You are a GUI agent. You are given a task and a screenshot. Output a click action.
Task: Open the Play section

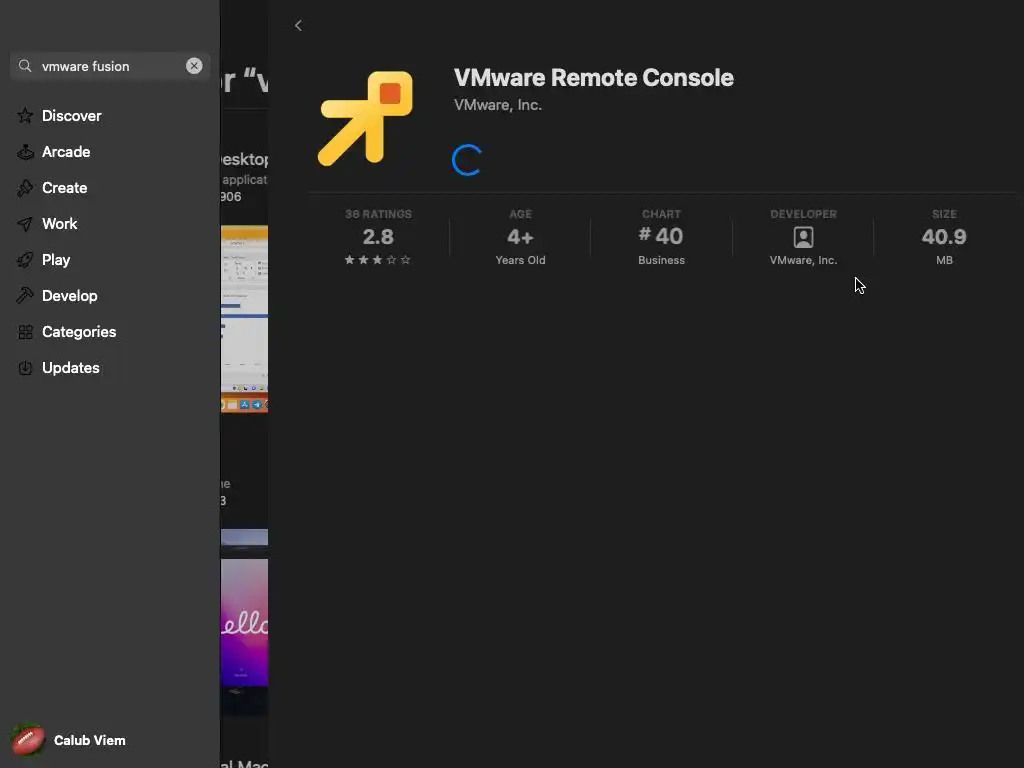coord(56,259)
